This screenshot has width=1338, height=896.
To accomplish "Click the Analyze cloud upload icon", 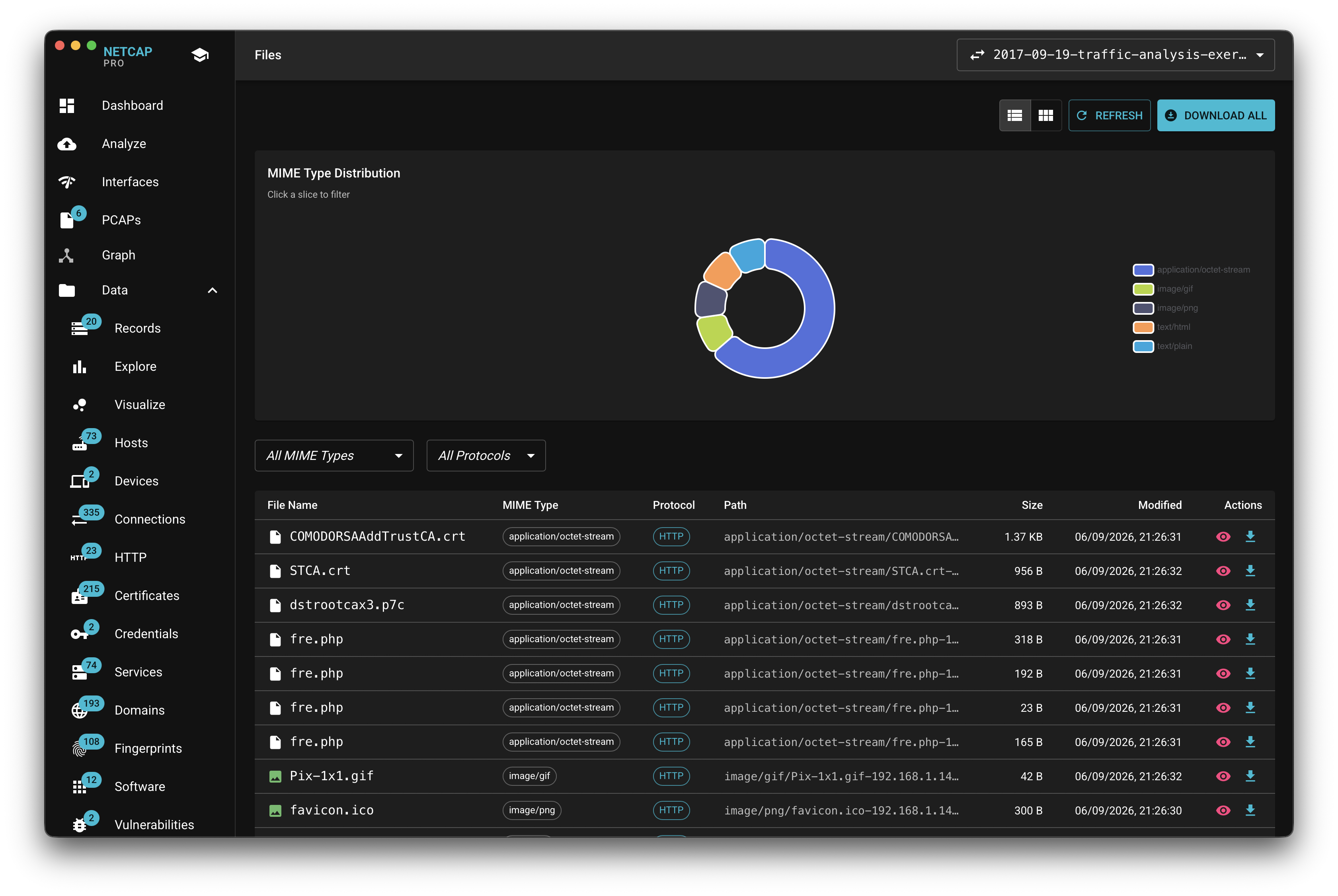I will pos(67,144).
